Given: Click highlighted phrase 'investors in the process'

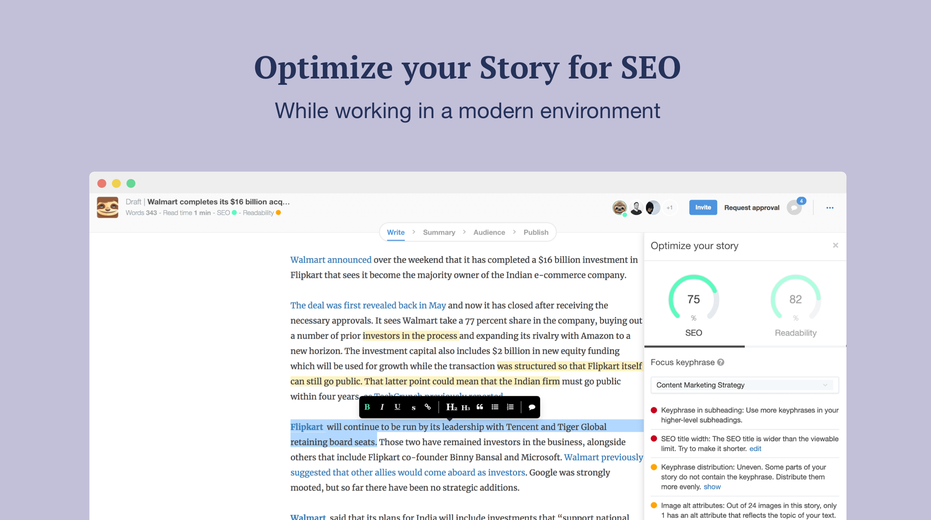Looking at the screenshot, I should [x=410, y=335].
